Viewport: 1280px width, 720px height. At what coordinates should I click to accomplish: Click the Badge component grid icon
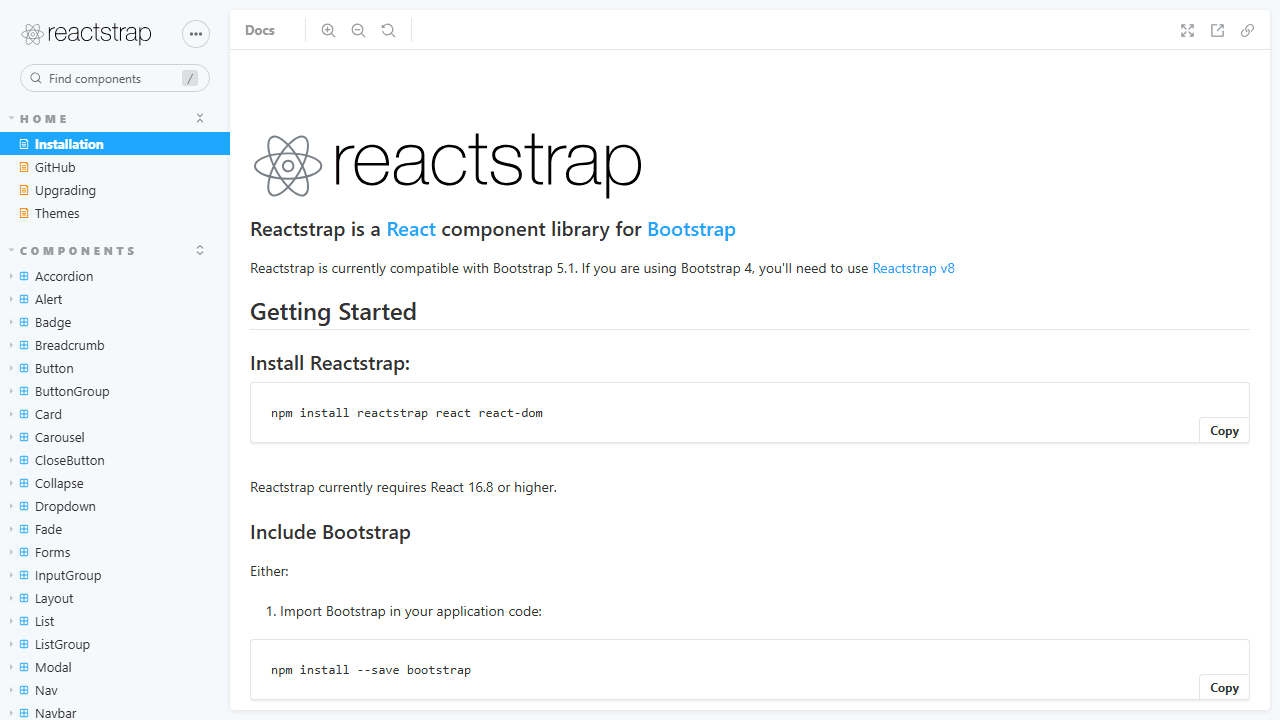[25, 323]
